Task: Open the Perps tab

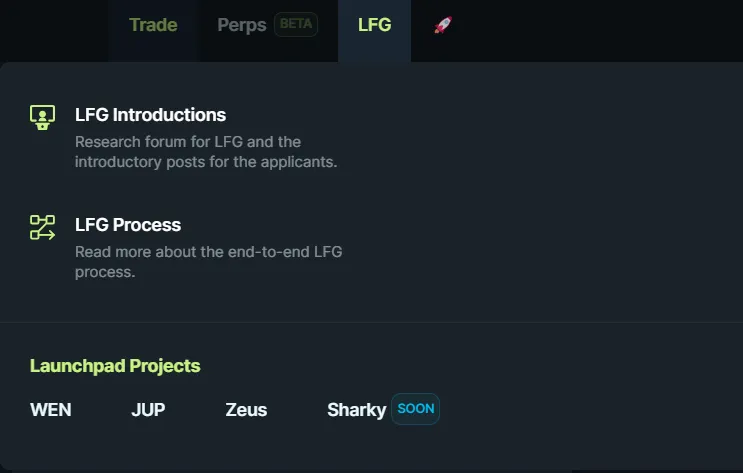Action: click(x=242, y=25)
